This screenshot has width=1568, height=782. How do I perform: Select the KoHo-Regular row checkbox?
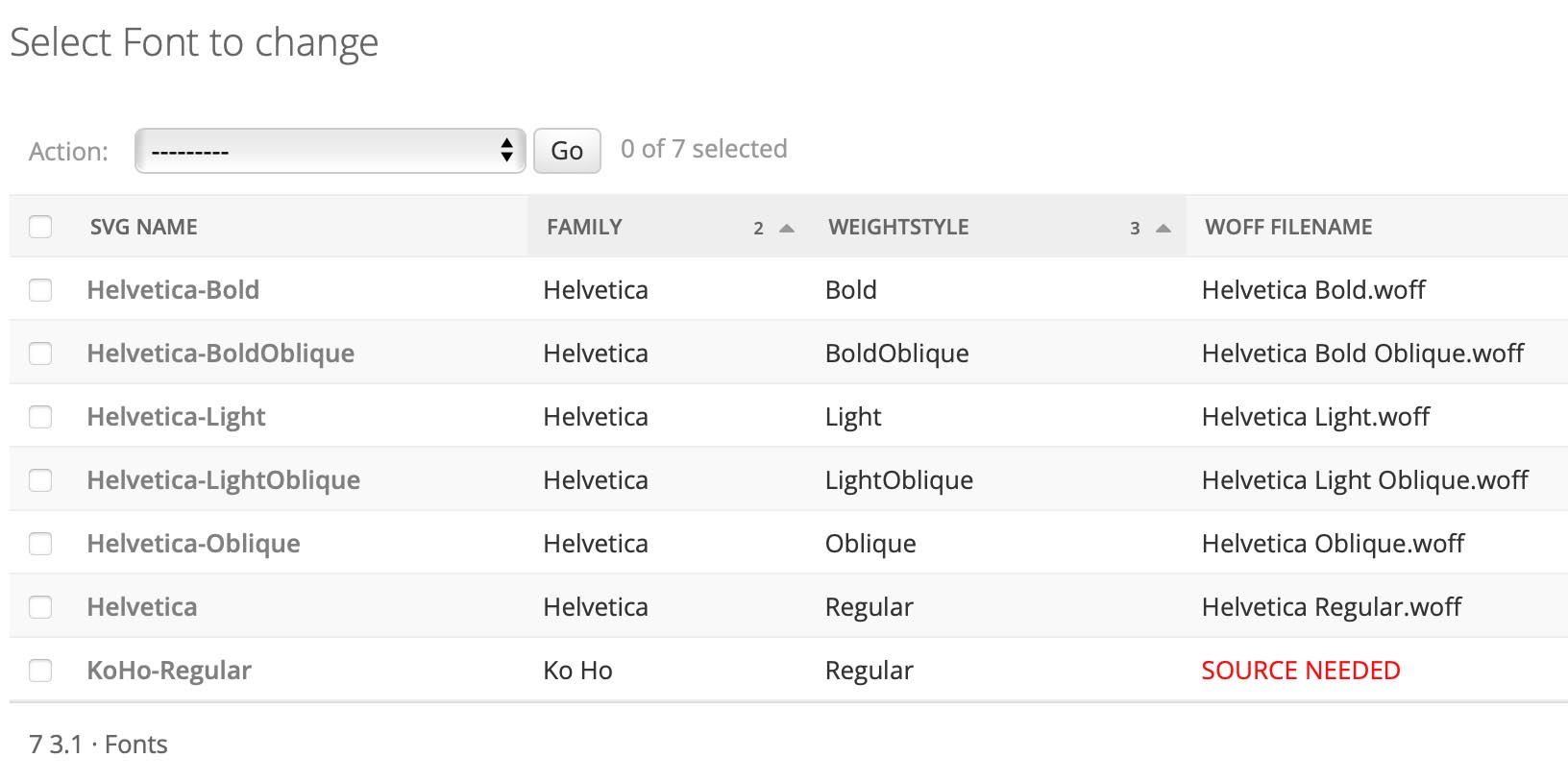tap(40, 671)
